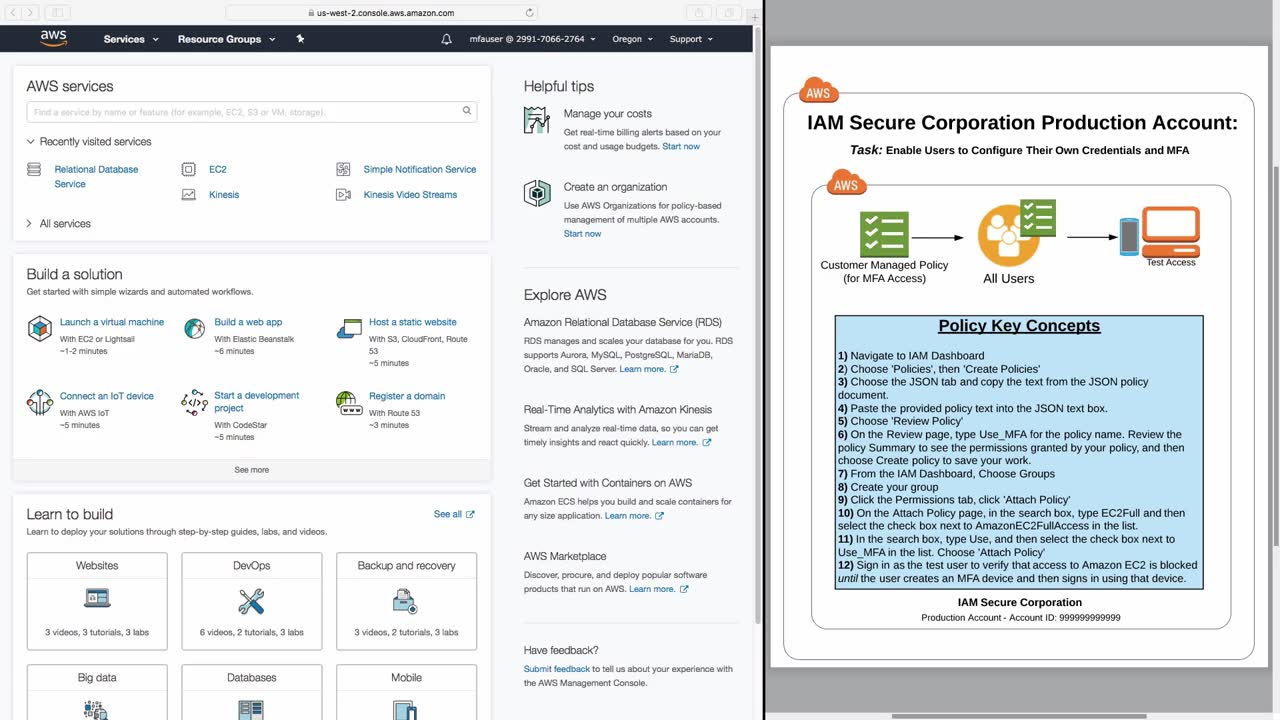Viewport: 1280px width, 720px height.
Task: Open the Oregon region dropdown
Action: coord(632,39)
